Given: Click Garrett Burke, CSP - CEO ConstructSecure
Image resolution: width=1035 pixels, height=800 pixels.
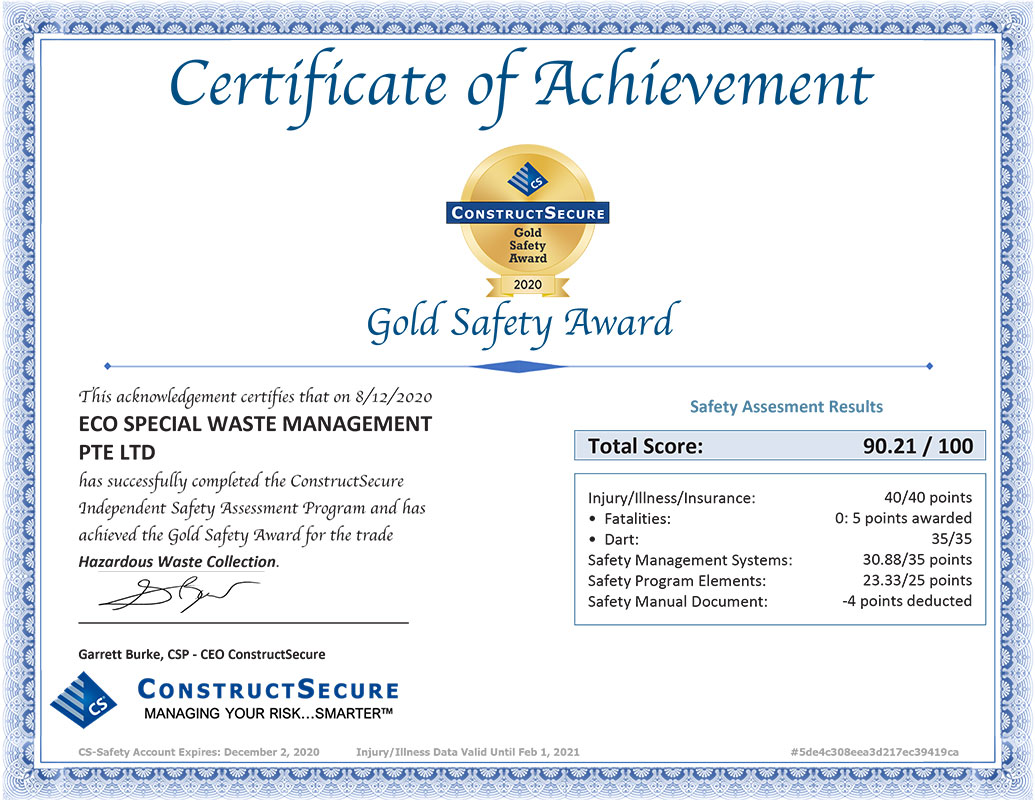Looking at the screenshot, I should (x=202, y=654).
